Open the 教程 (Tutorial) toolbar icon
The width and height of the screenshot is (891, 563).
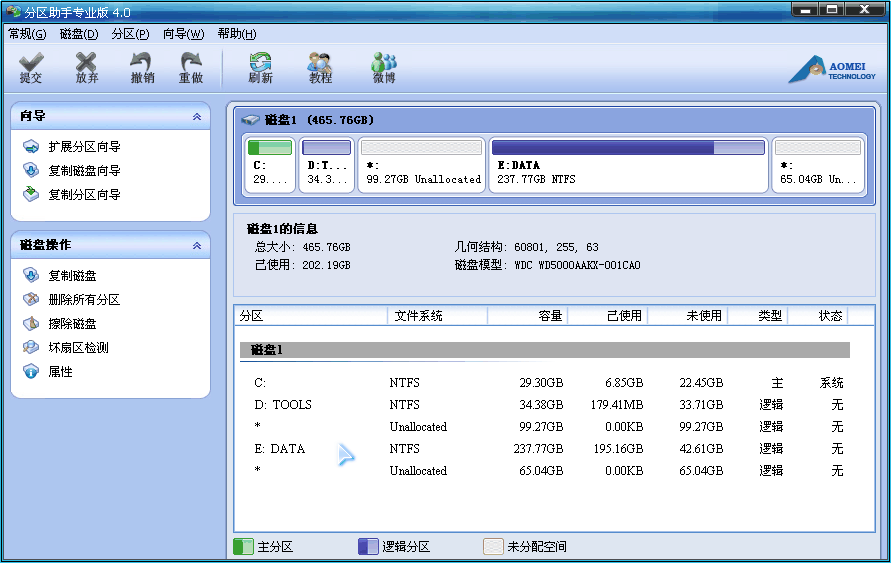320,68
